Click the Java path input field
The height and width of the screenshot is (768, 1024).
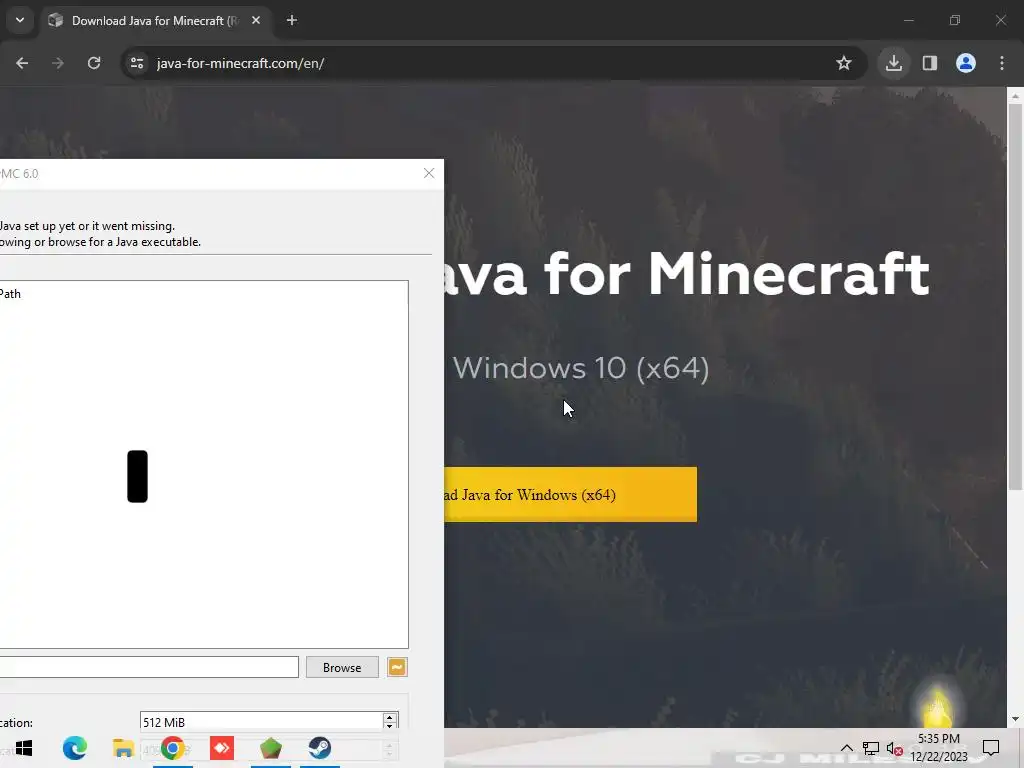point(149,667)
